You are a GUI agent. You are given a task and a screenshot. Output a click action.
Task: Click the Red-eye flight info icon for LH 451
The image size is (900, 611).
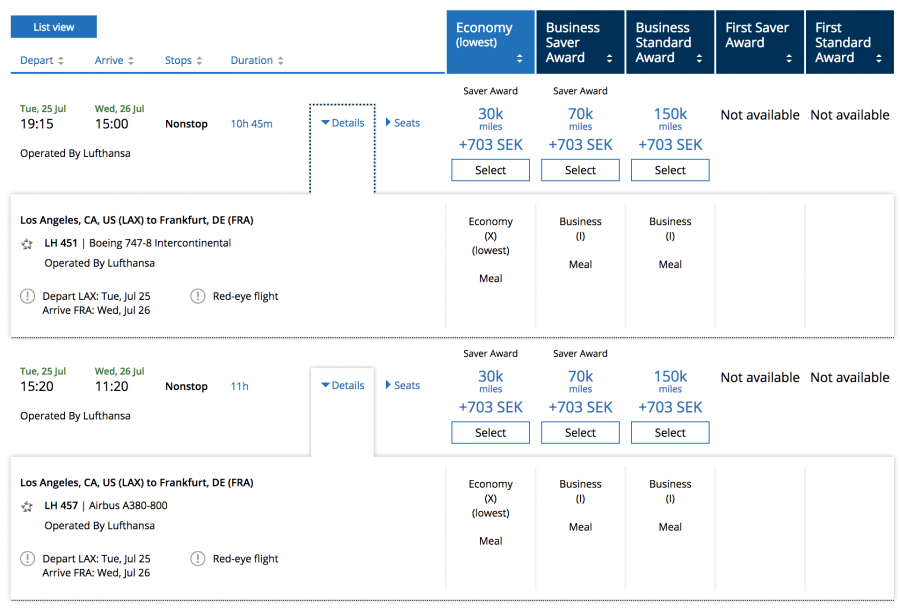[198, 296]
